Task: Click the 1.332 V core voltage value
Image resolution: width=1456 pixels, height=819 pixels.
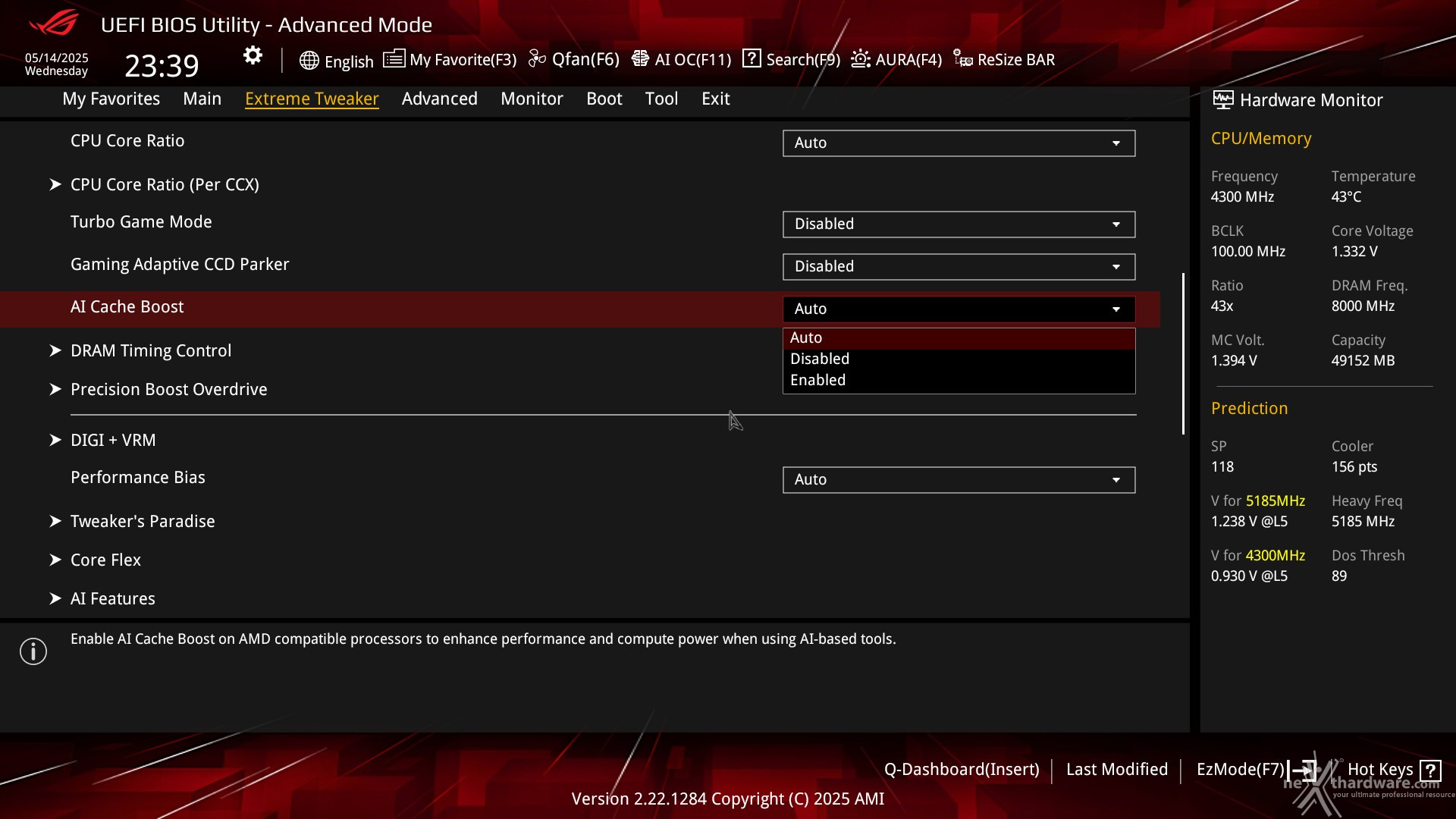Action: point(1354,252)
